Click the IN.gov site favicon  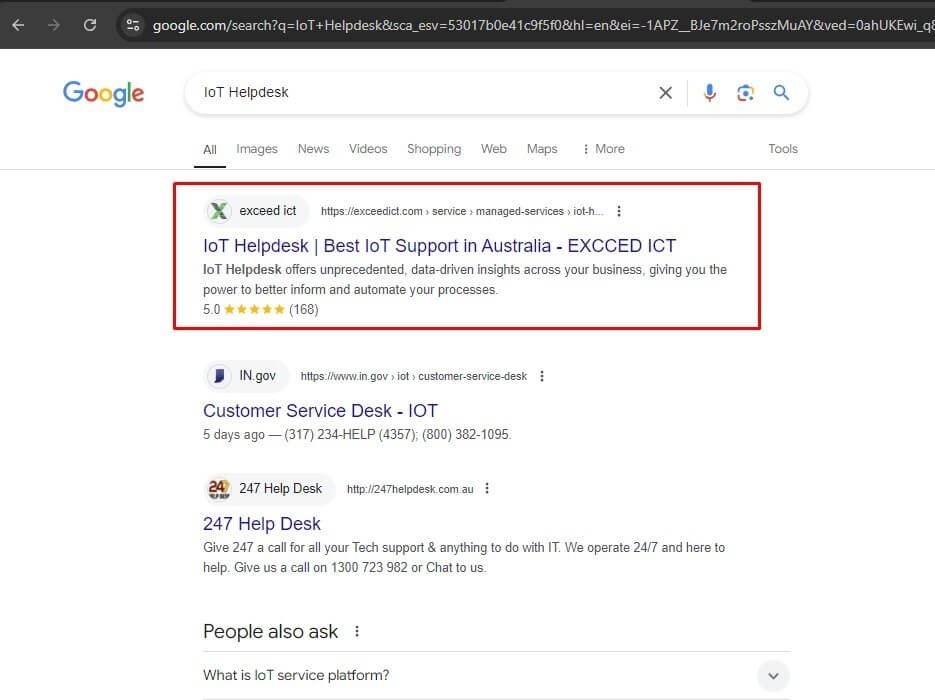click(219, 376)
